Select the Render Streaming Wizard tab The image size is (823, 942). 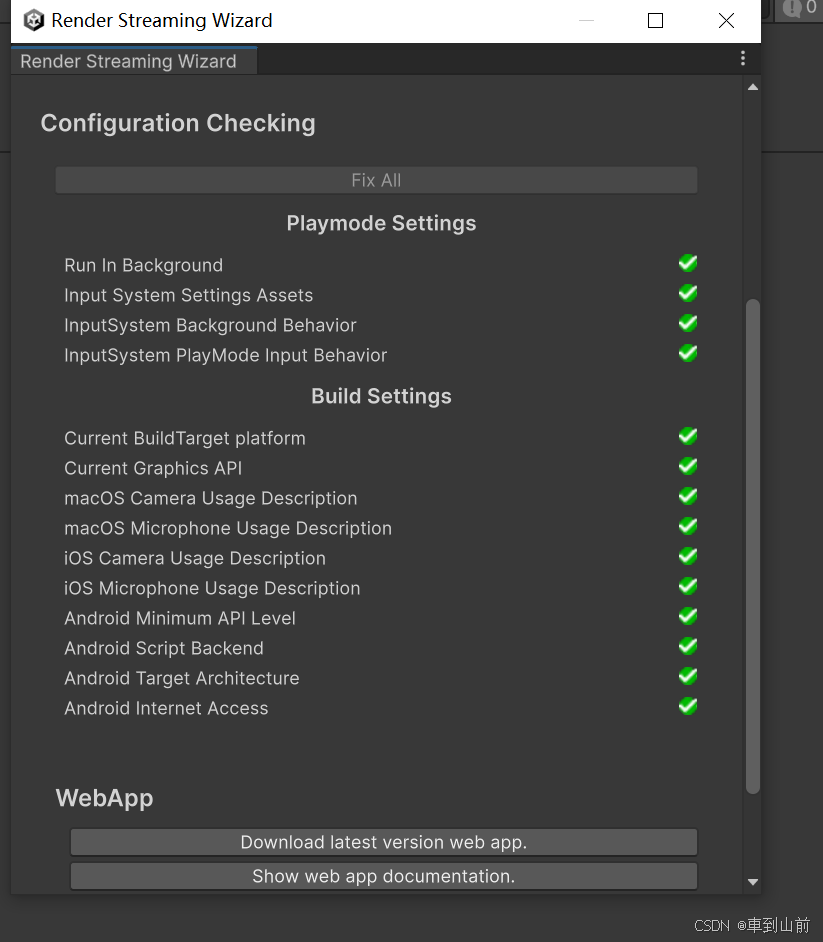pos(134,61)
